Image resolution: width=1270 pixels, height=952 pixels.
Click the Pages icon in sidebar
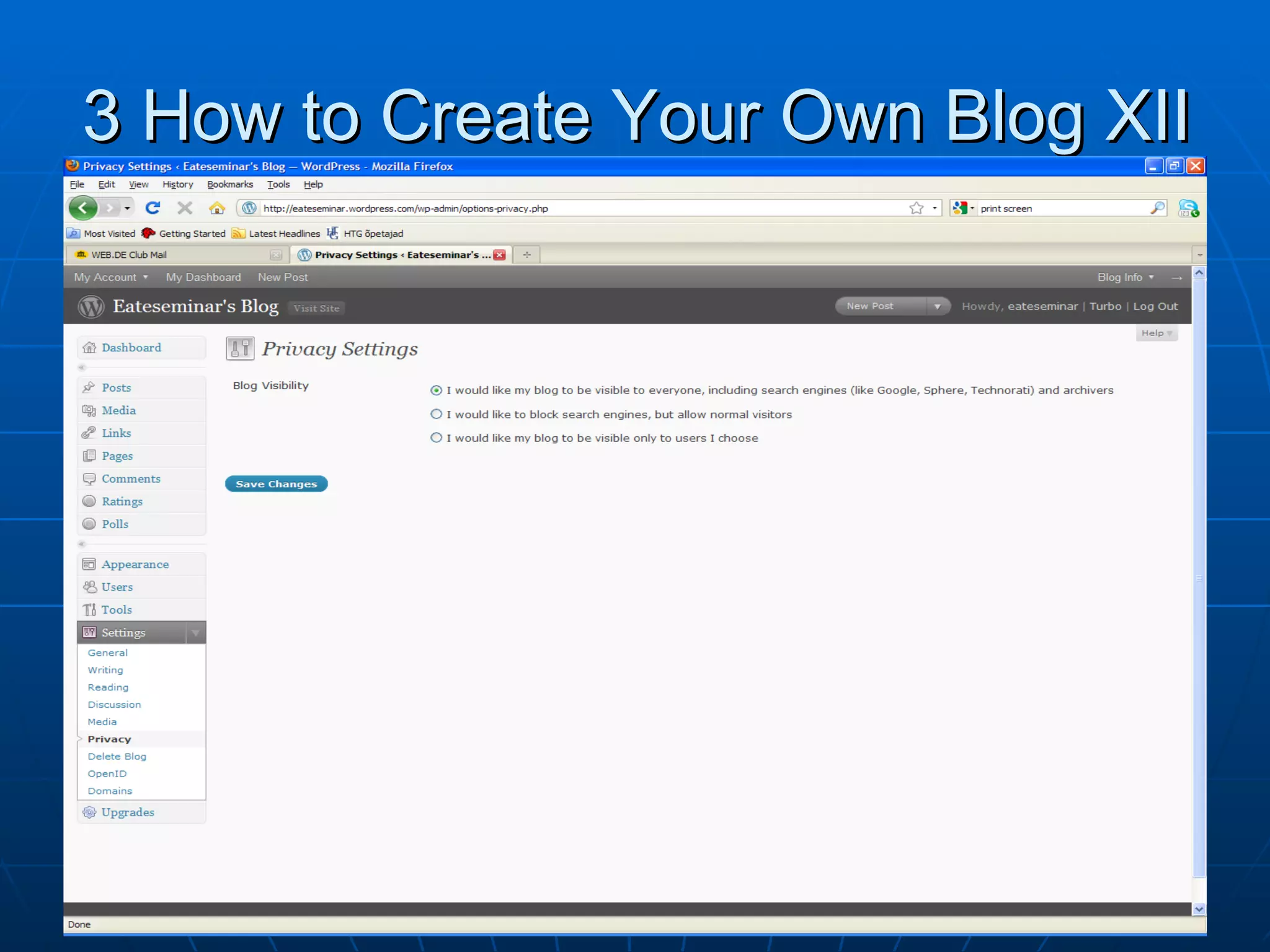[89, 456]
